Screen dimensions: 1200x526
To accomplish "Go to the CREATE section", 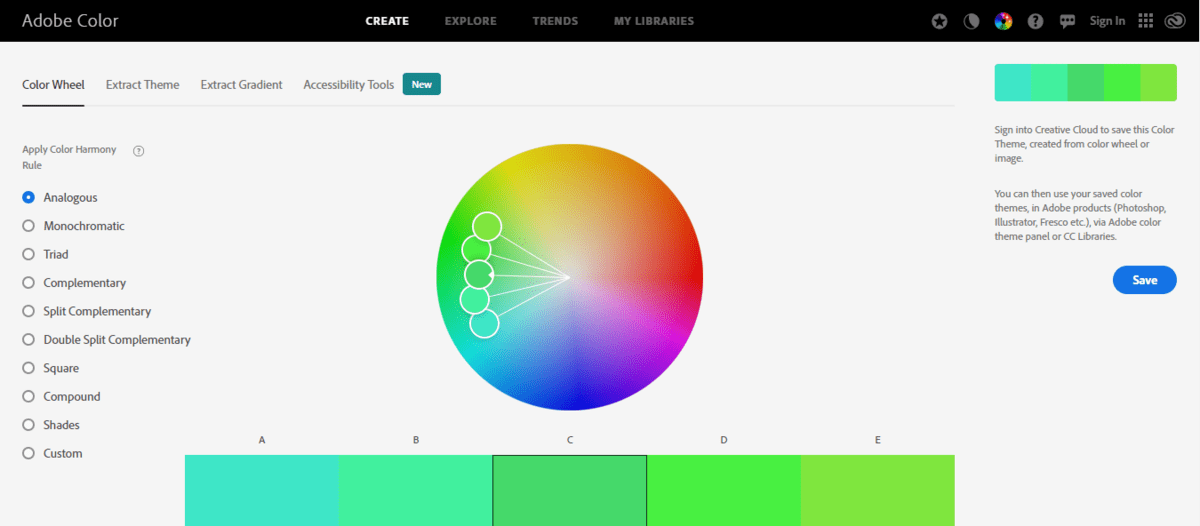I will (x=387, y=21).
